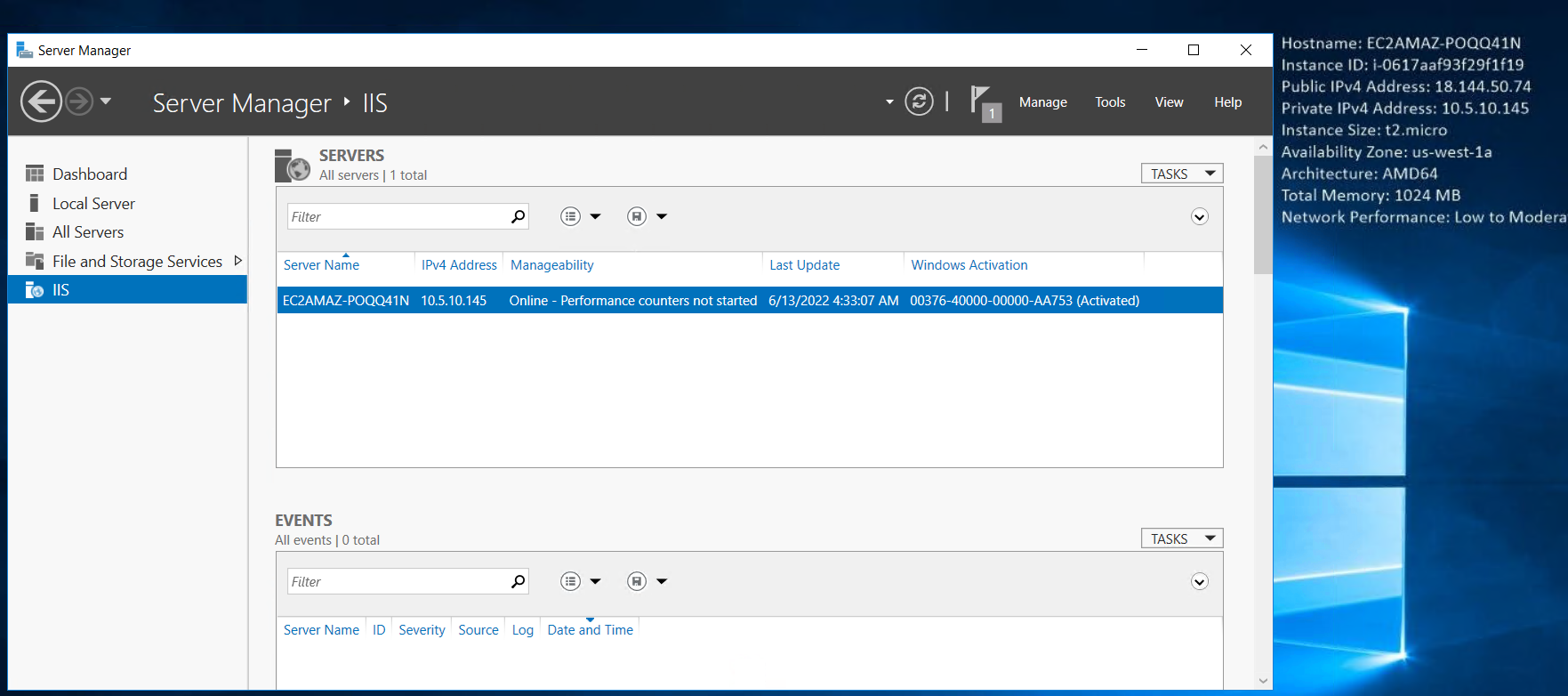The width and height of the screenshot is (1568, 696).
Task: Open Events filter criteria list icon
Action: 570,581
